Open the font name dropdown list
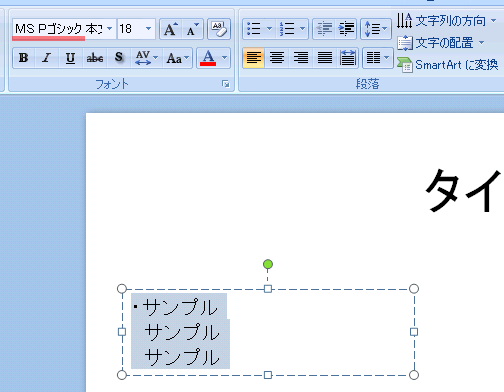This screenshot has height=392, width=504. click(x=109, y=29)
